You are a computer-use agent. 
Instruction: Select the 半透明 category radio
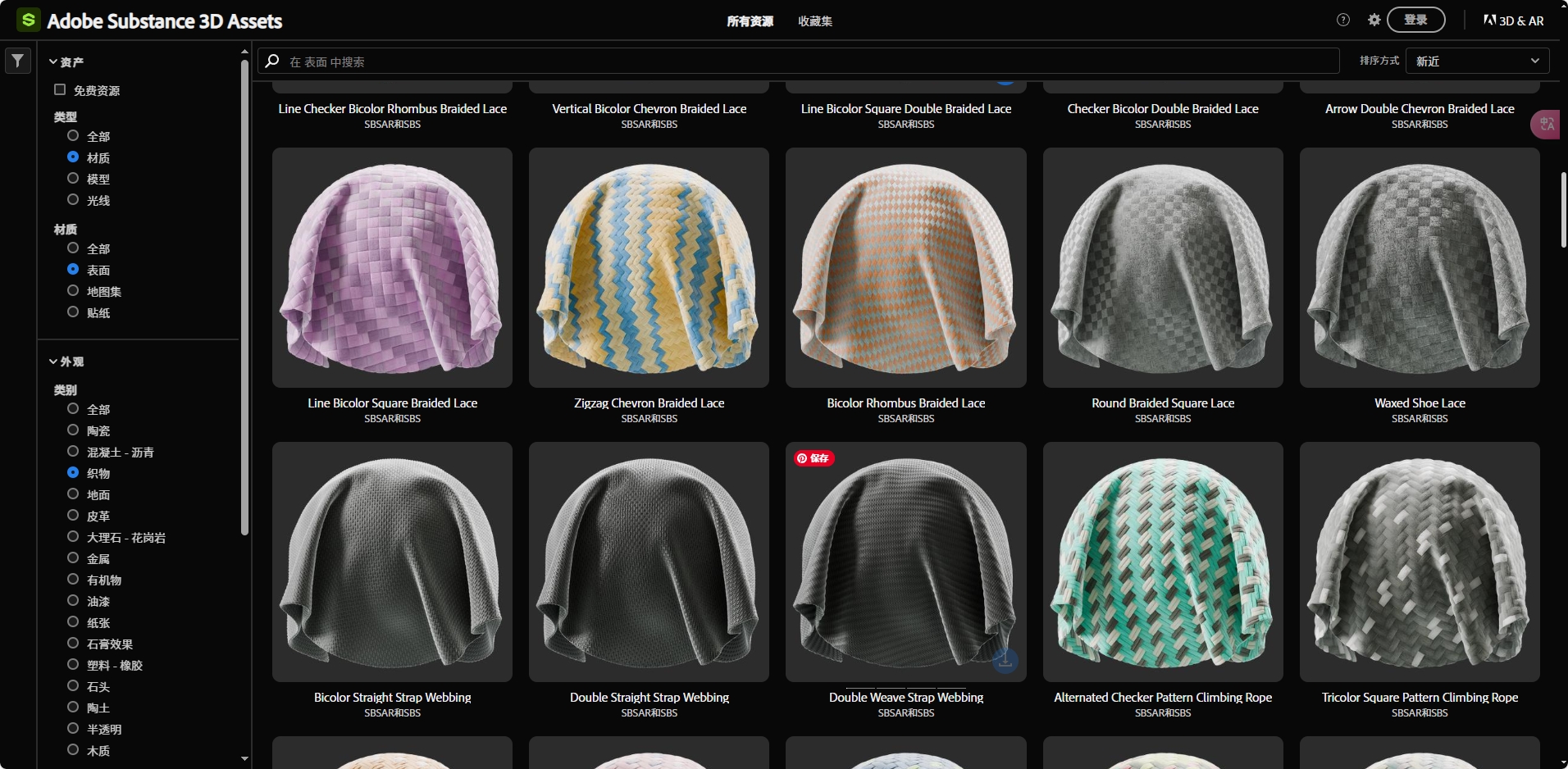(x=73, y=728)
